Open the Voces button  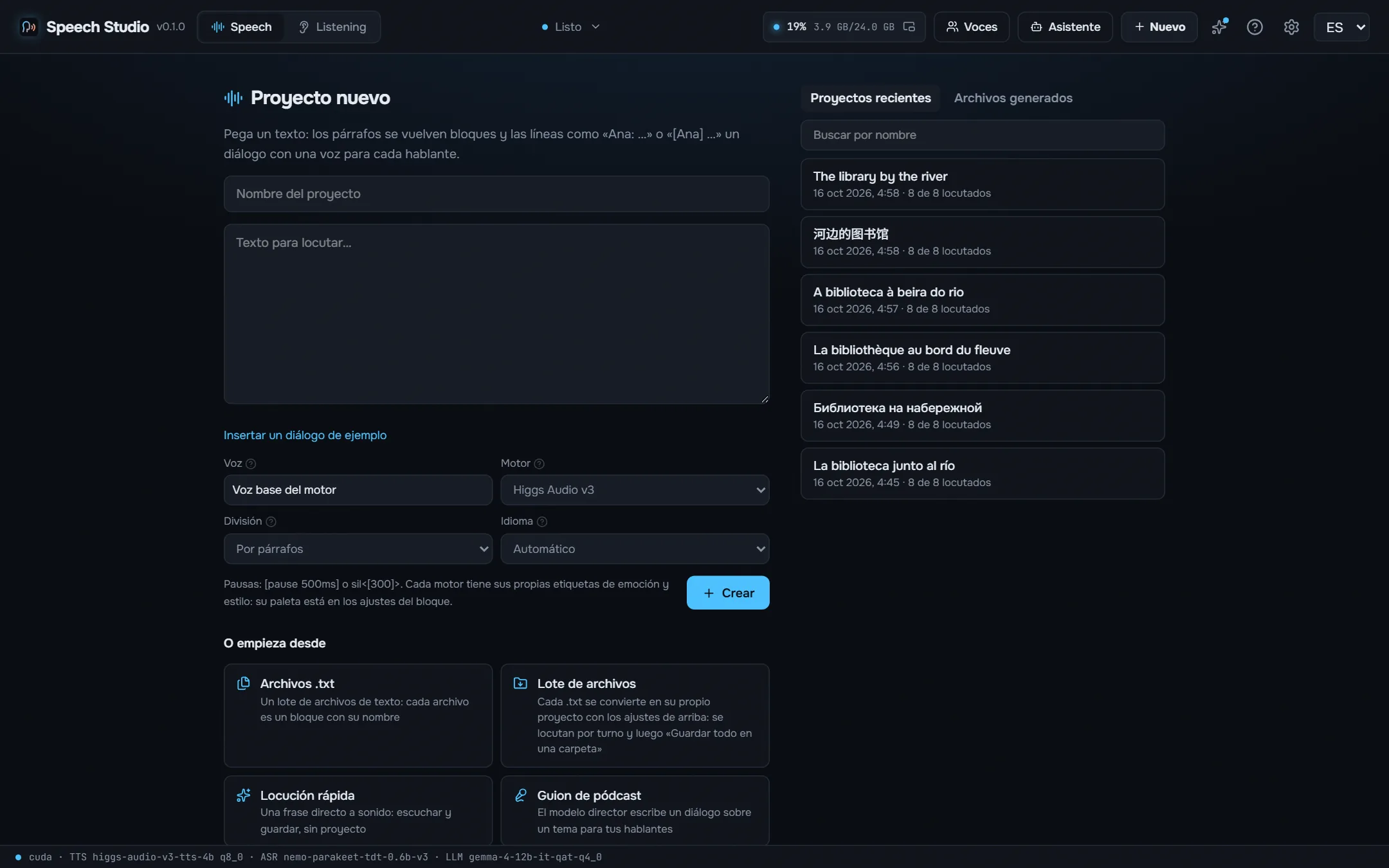click(x=972, y=27)
